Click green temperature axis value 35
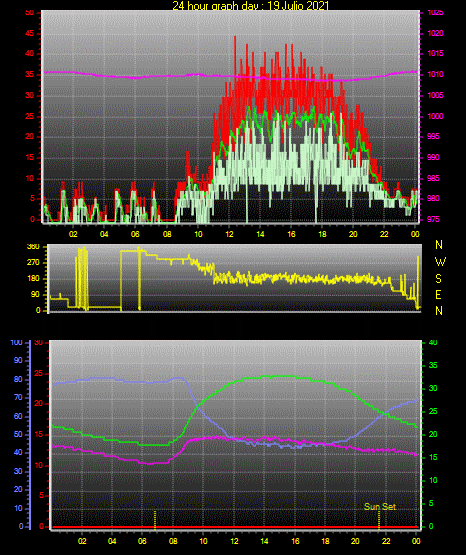Image resolution: width=466 pixels, height=555 pixels. coord(433,365)
